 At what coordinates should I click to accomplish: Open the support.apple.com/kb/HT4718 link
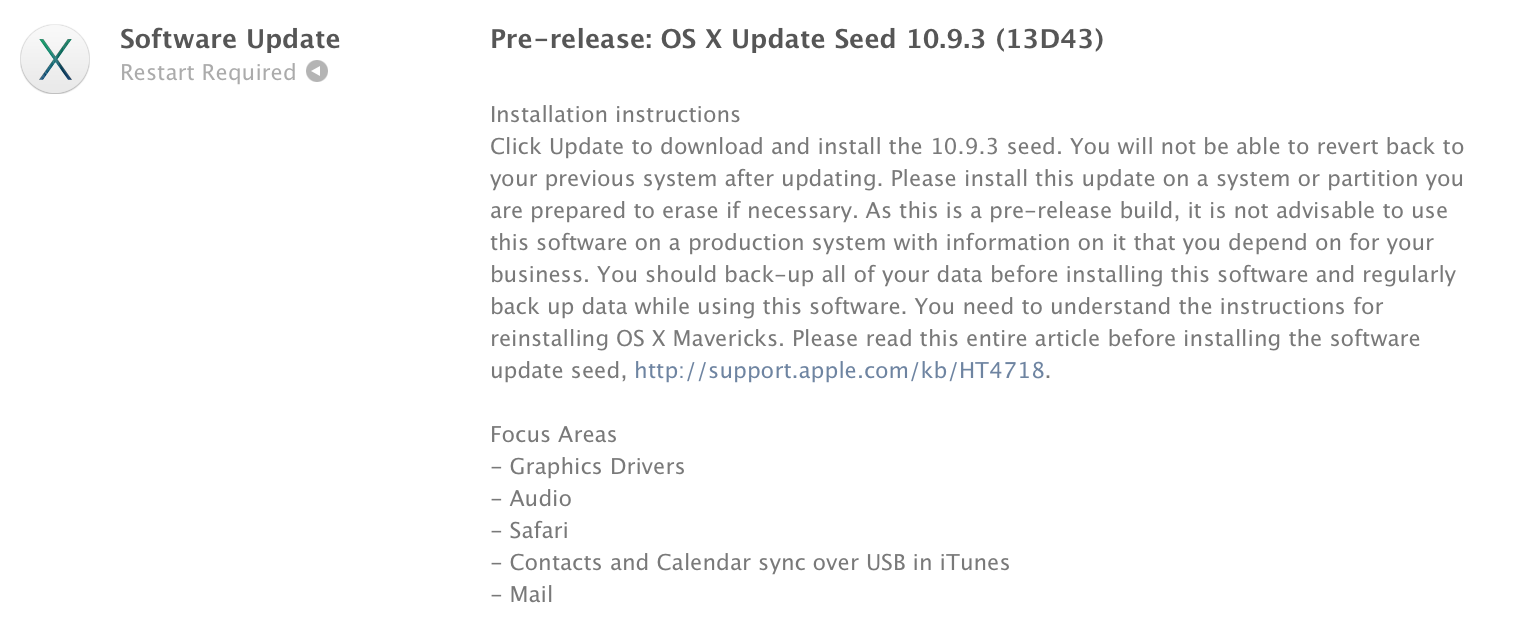pos(840,370)
